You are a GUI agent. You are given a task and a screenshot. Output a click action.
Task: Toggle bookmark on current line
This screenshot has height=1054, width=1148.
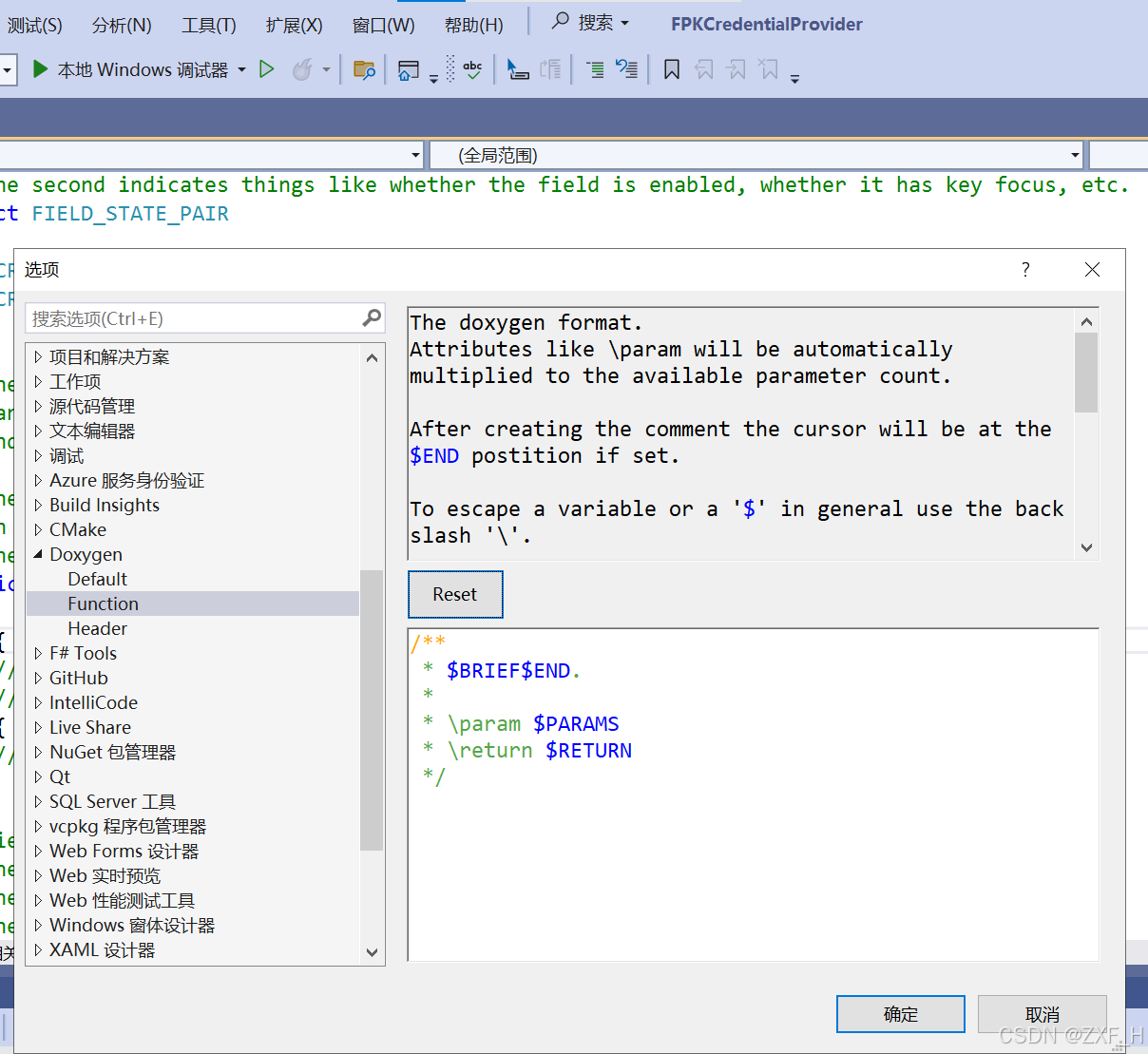672,69
